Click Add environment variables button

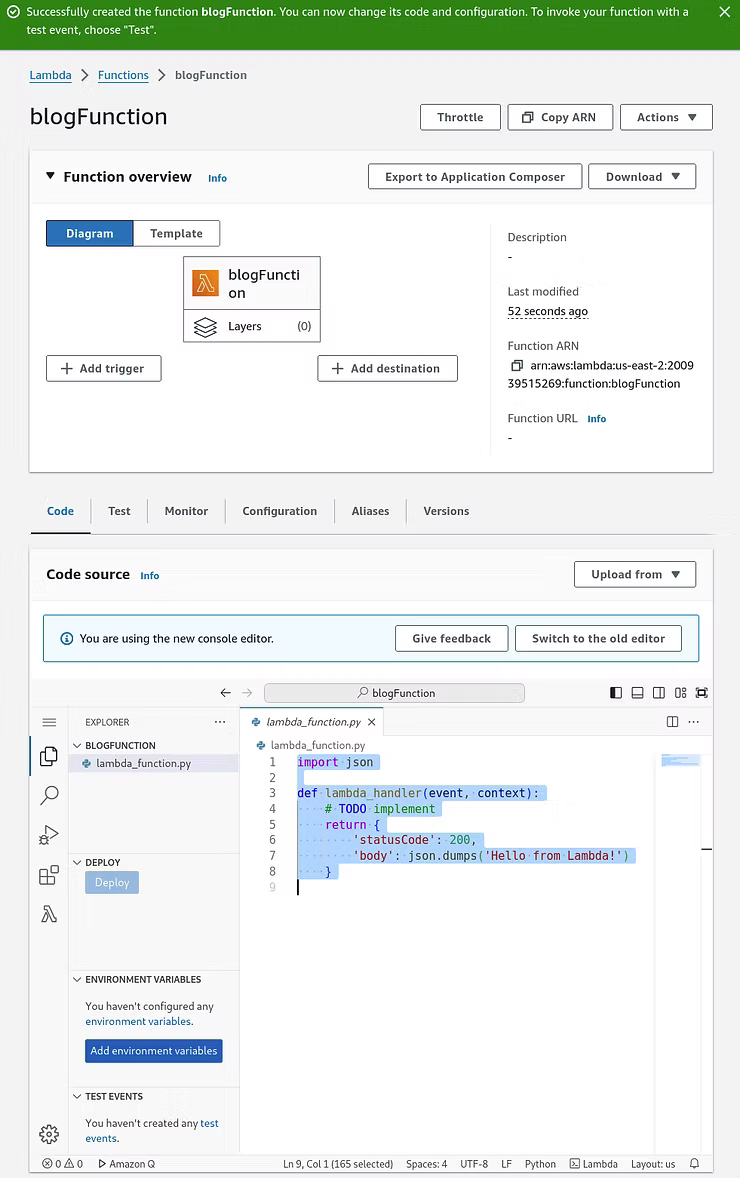(x=154, y=1051)
